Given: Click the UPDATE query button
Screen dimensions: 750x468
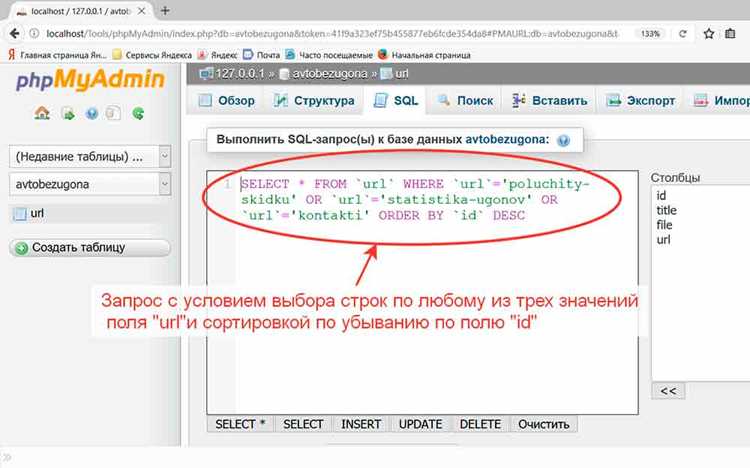Looking at the screenshot, I should pos(420,424).
